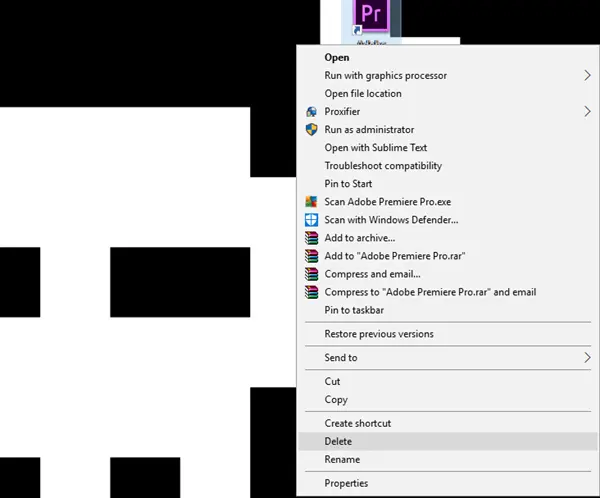Select Rename from the context menu
The height and width of the screenshot is (498, 600).
(447, 459)
